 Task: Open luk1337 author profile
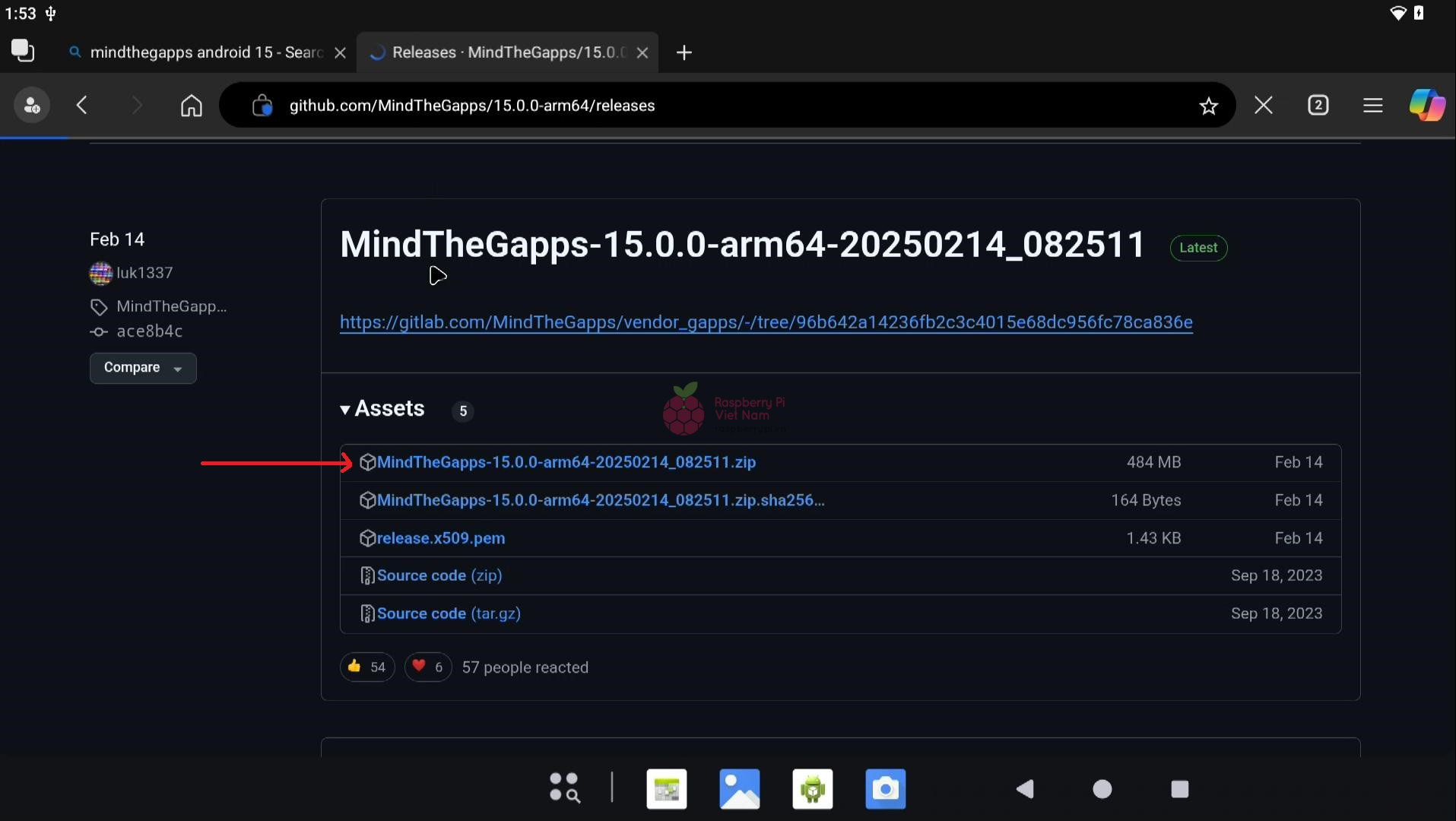click(144, 273)
